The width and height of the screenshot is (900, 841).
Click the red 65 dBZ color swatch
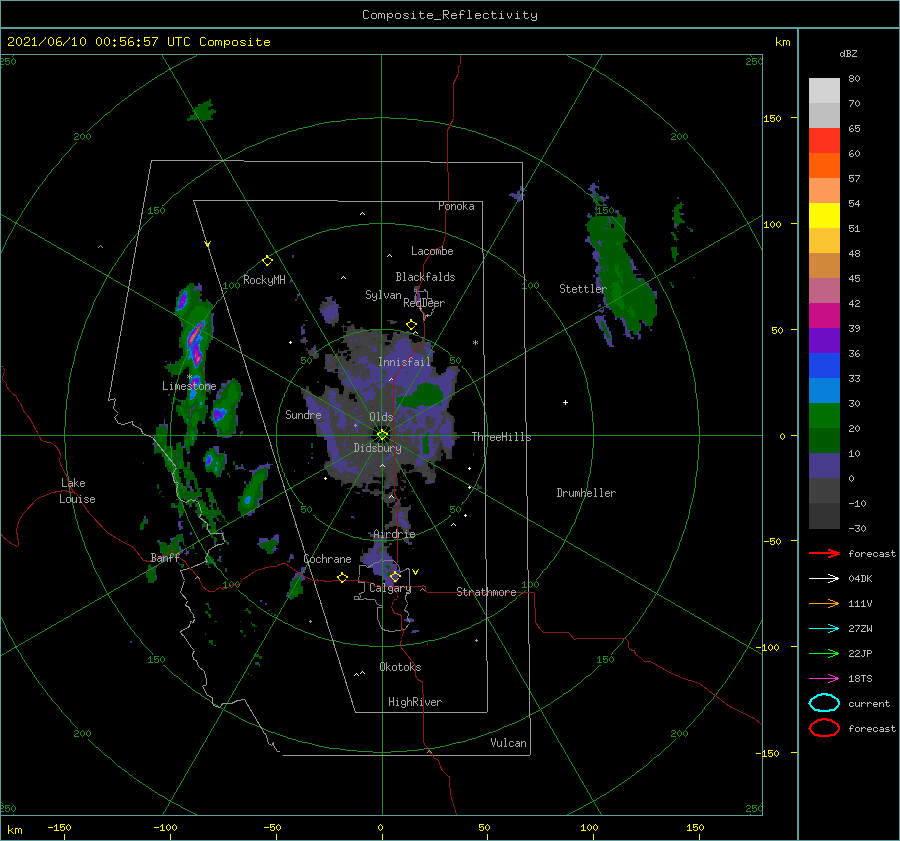(824, 140)
